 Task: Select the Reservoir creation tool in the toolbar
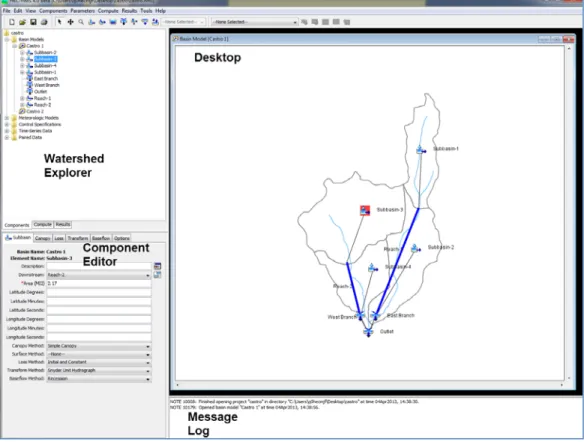point(113,22)
